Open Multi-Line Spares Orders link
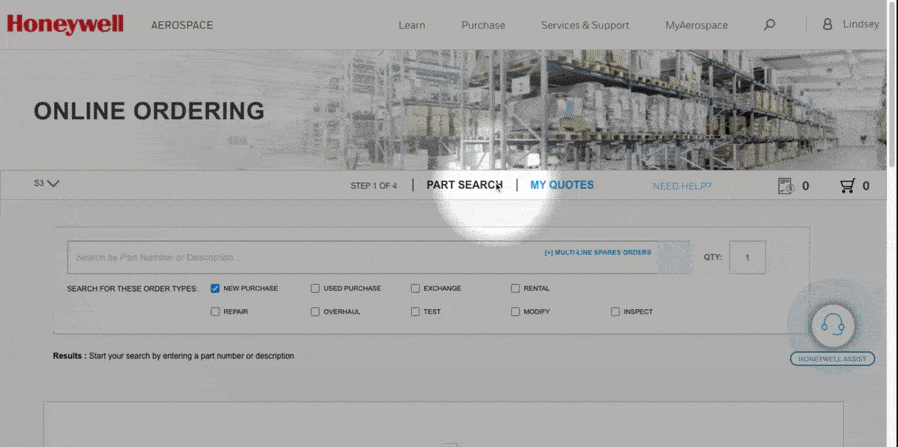 [598, 252]
